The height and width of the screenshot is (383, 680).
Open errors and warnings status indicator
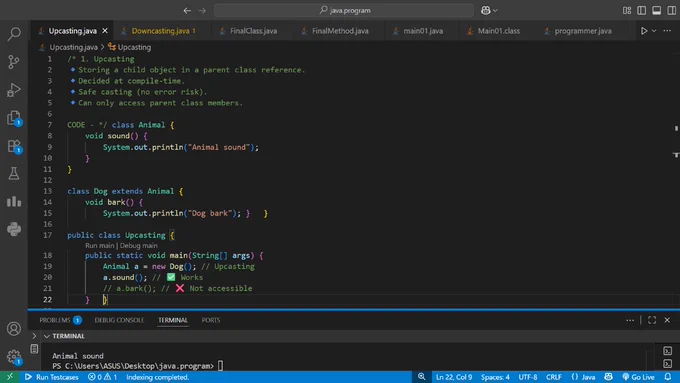click(102, 377)
